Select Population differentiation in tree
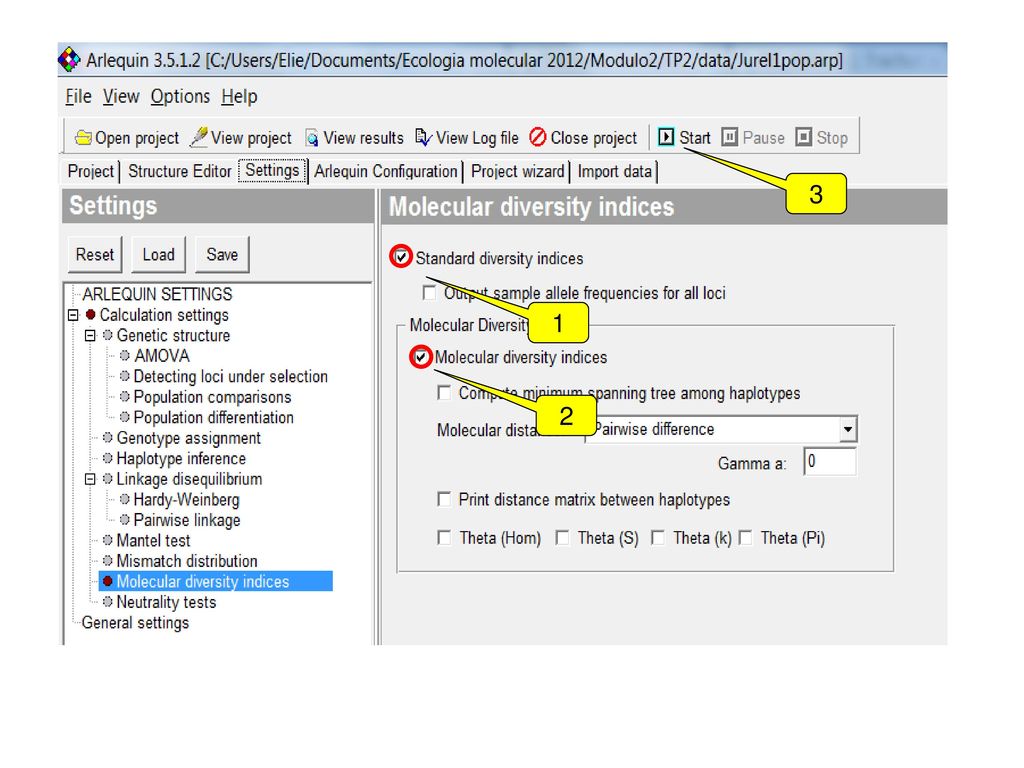1024x768 pixels. point(214,417)
